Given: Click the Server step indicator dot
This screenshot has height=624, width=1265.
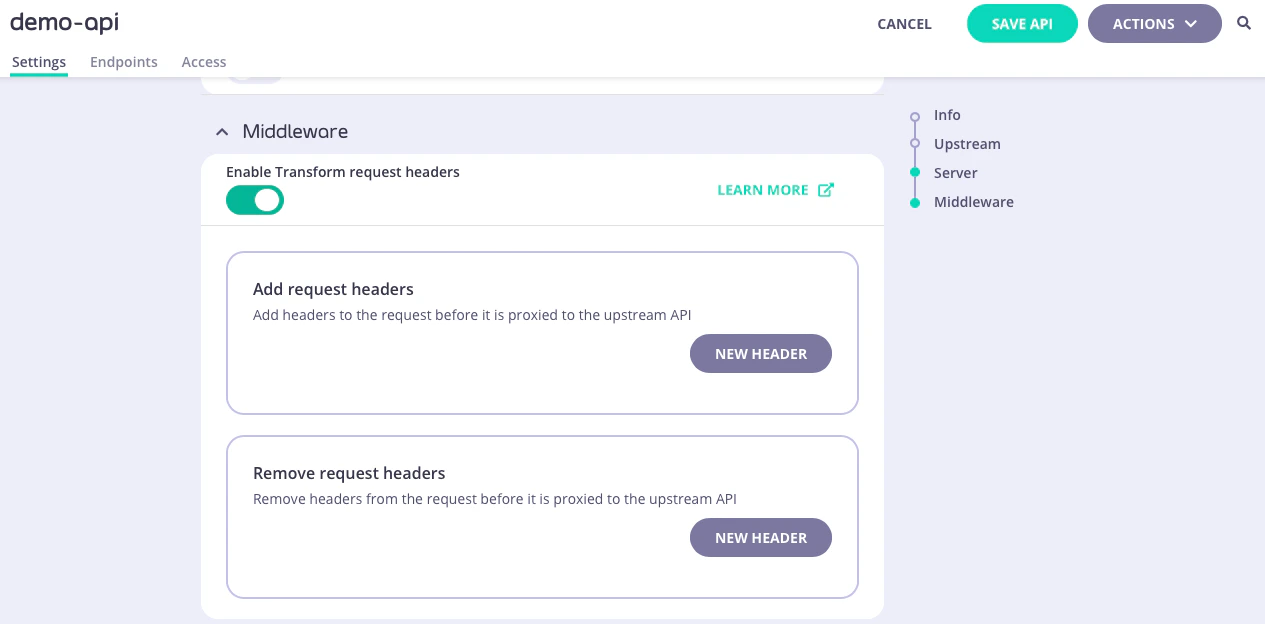Looking at the screenshot, I should point(916,173).
